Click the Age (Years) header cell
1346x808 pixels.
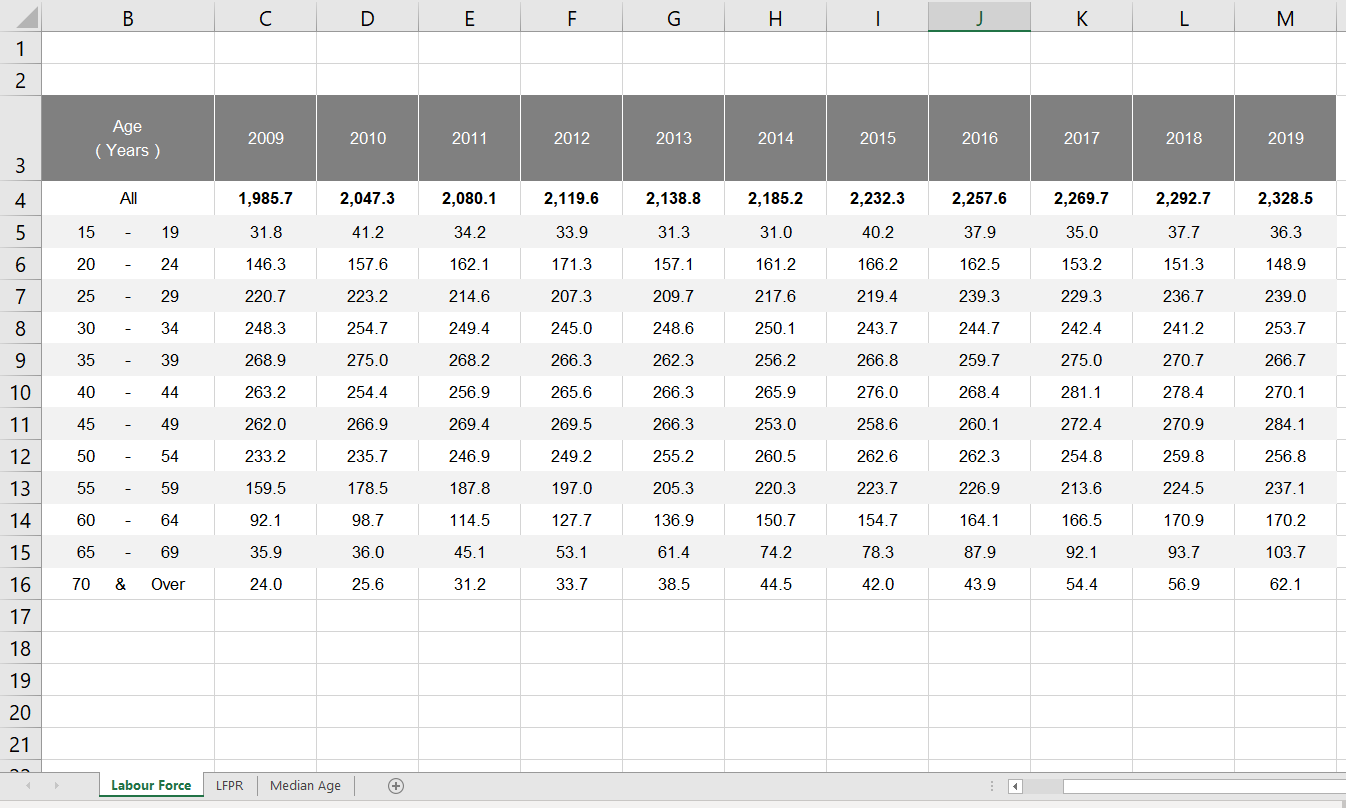point(128,138)
